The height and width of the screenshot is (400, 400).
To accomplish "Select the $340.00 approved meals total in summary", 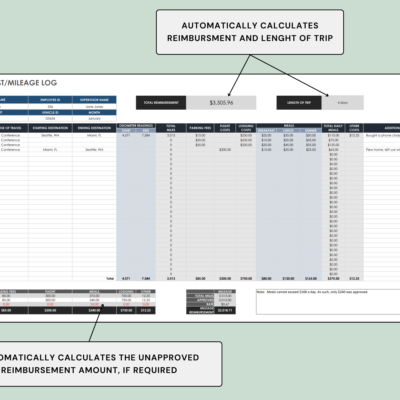I will click(94, 310).
